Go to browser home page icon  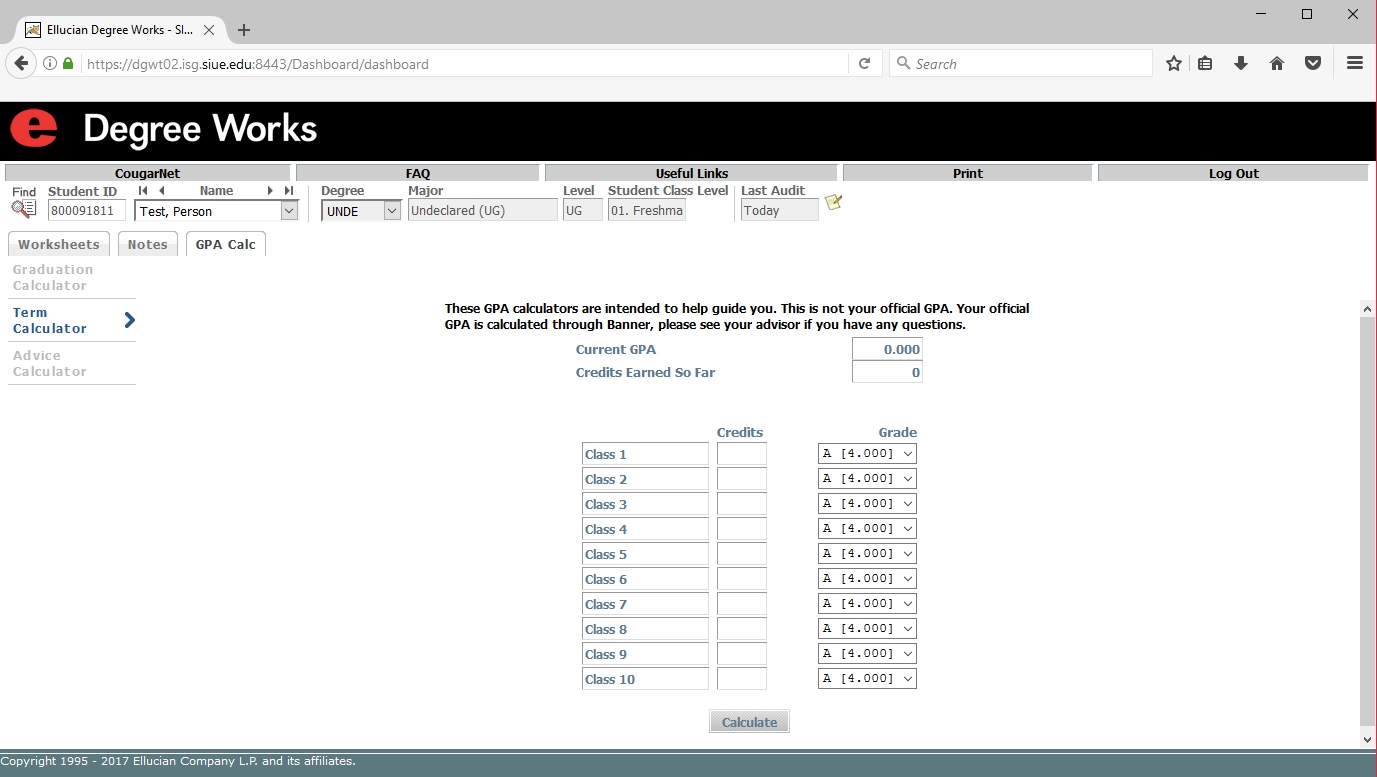click(1277, 64)
